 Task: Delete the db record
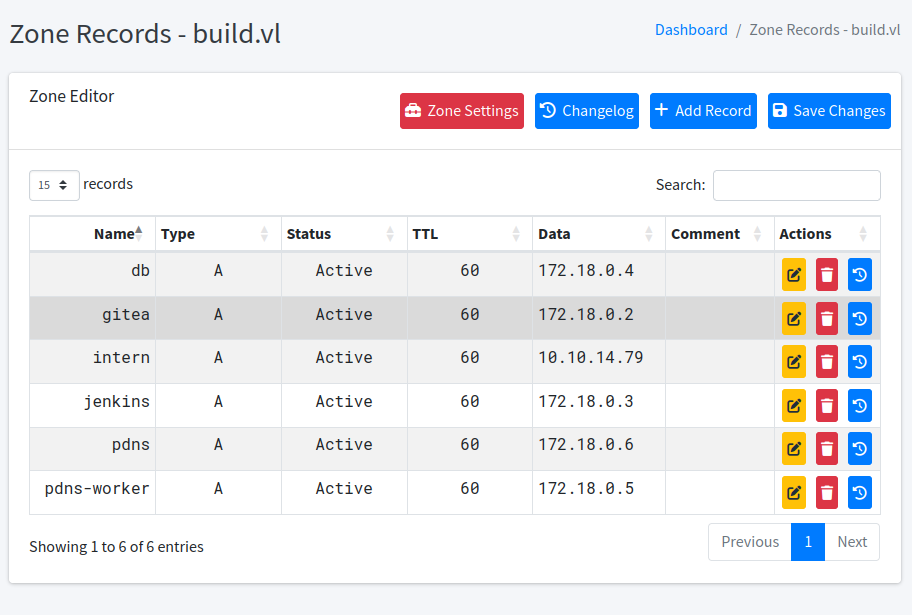point(827,275)
